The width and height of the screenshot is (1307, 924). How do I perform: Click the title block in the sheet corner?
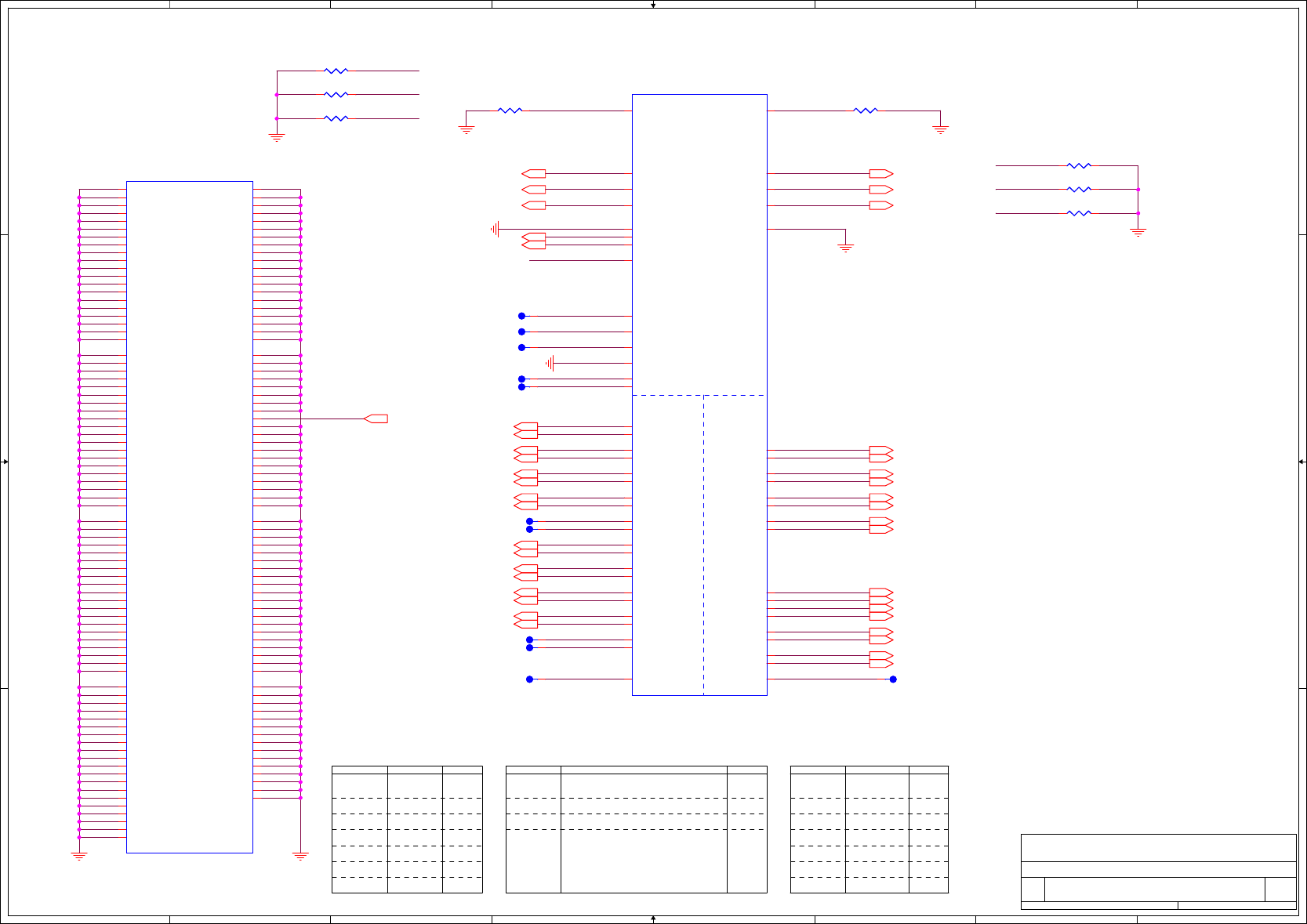tap(1158, 872)
